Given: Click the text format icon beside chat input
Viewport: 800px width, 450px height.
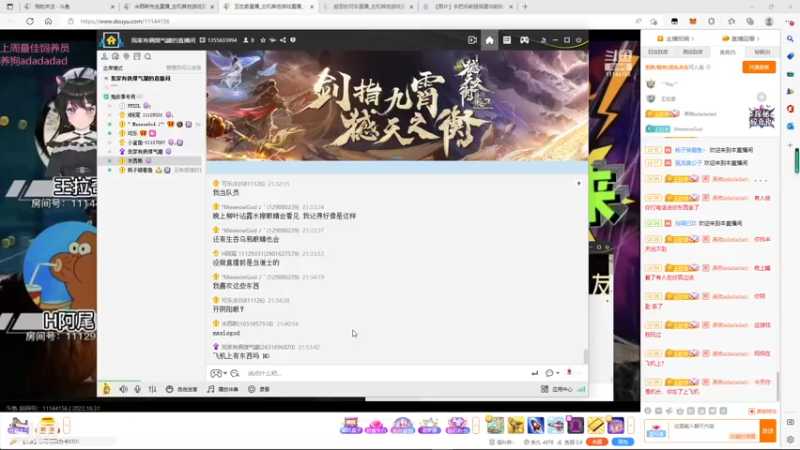Looking at the screenshot, I should 235,373.
